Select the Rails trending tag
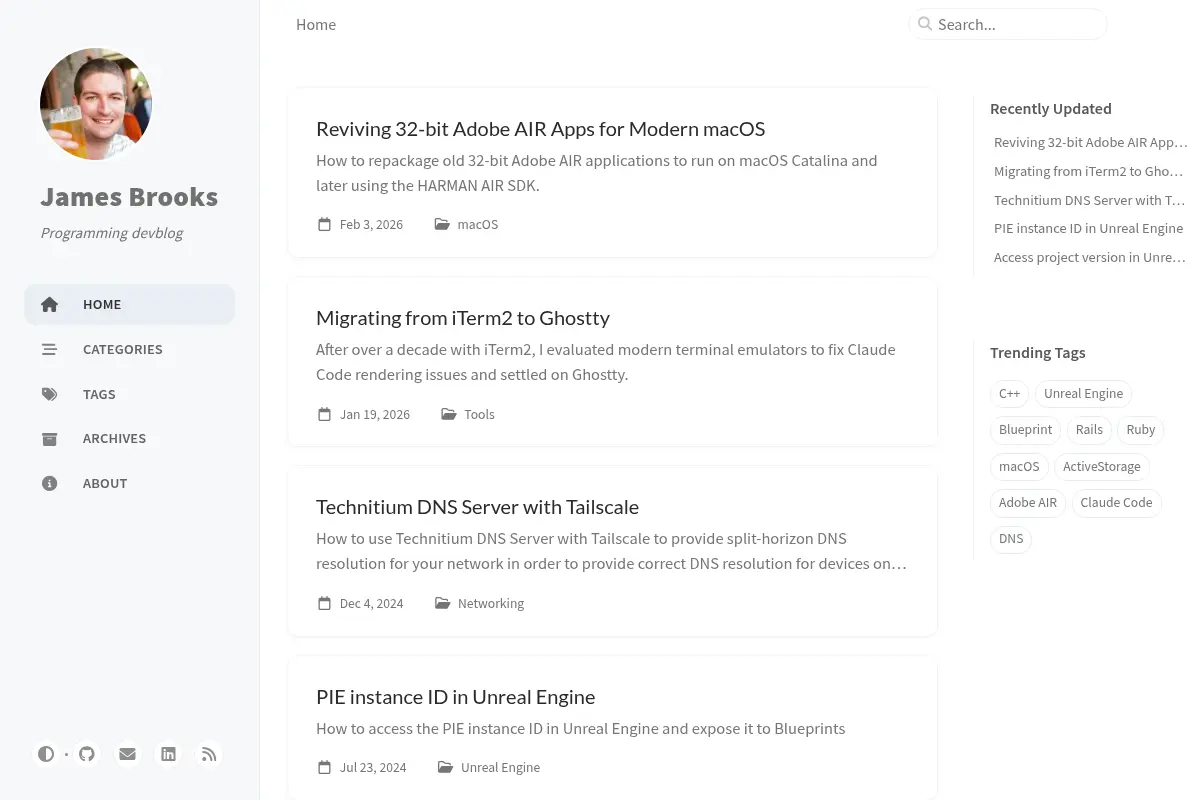This screenshot has height=800, width=1200. (x=1089, y=429)
